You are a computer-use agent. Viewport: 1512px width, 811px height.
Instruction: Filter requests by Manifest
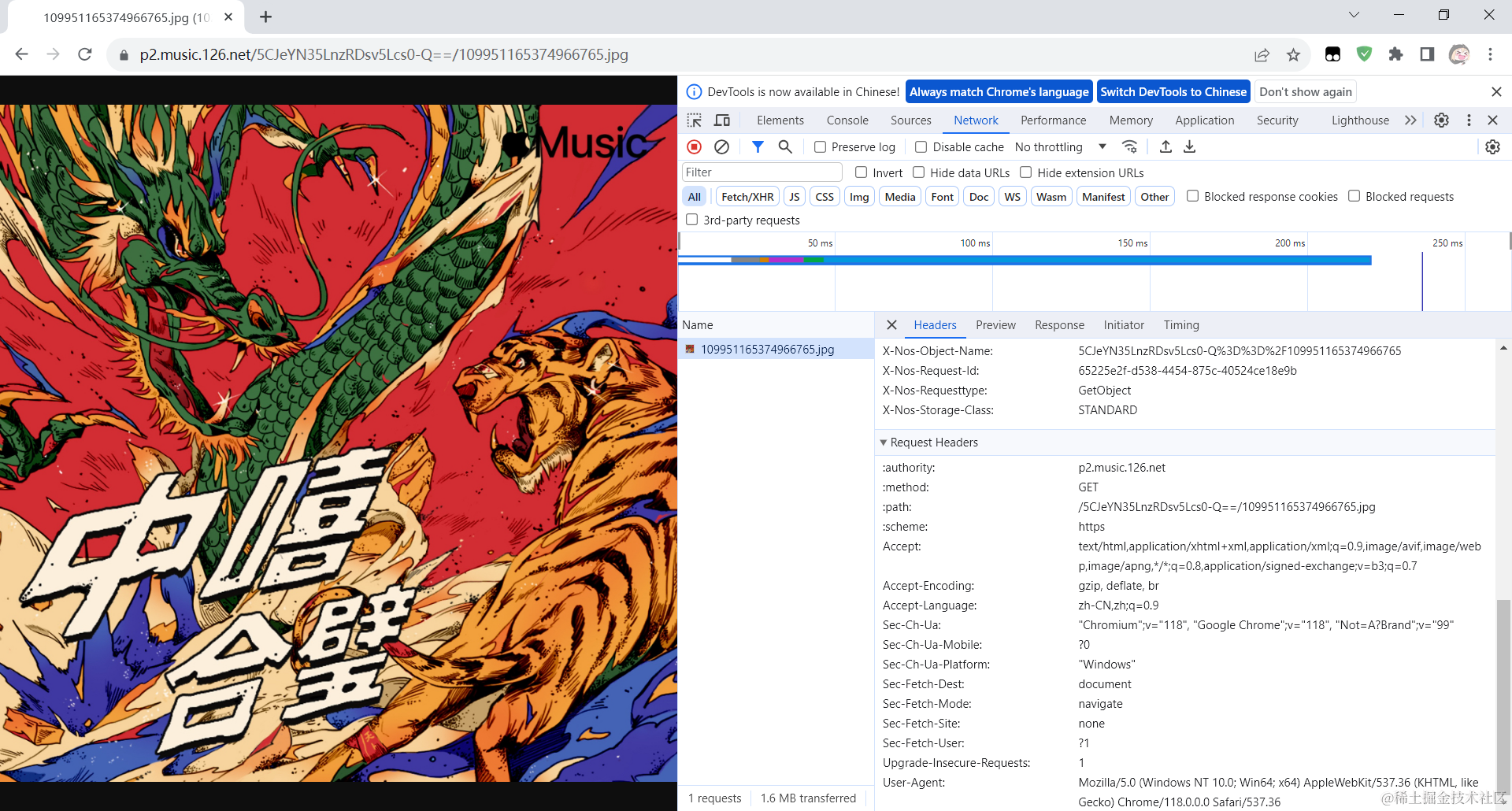[x=1103, y=197]
